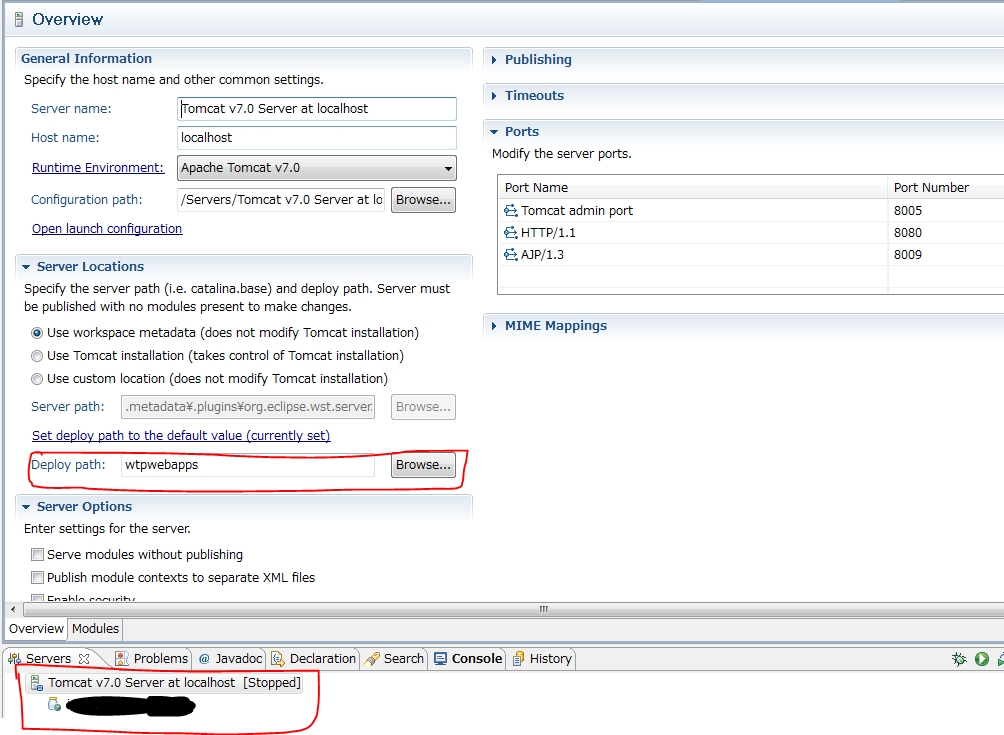The height and width of the screenshot is (735, 1004).
Task: Click the Server name input field
Action: coord(316,109)
